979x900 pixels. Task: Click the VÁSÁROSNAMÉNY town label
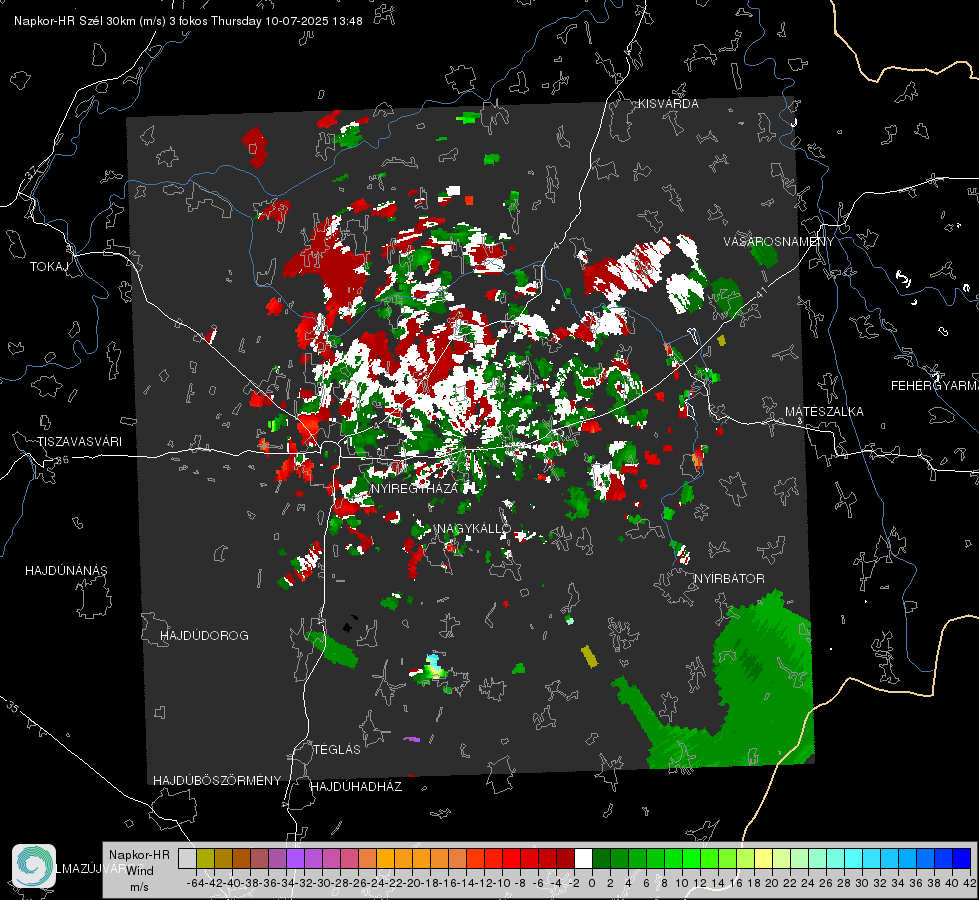779,242
